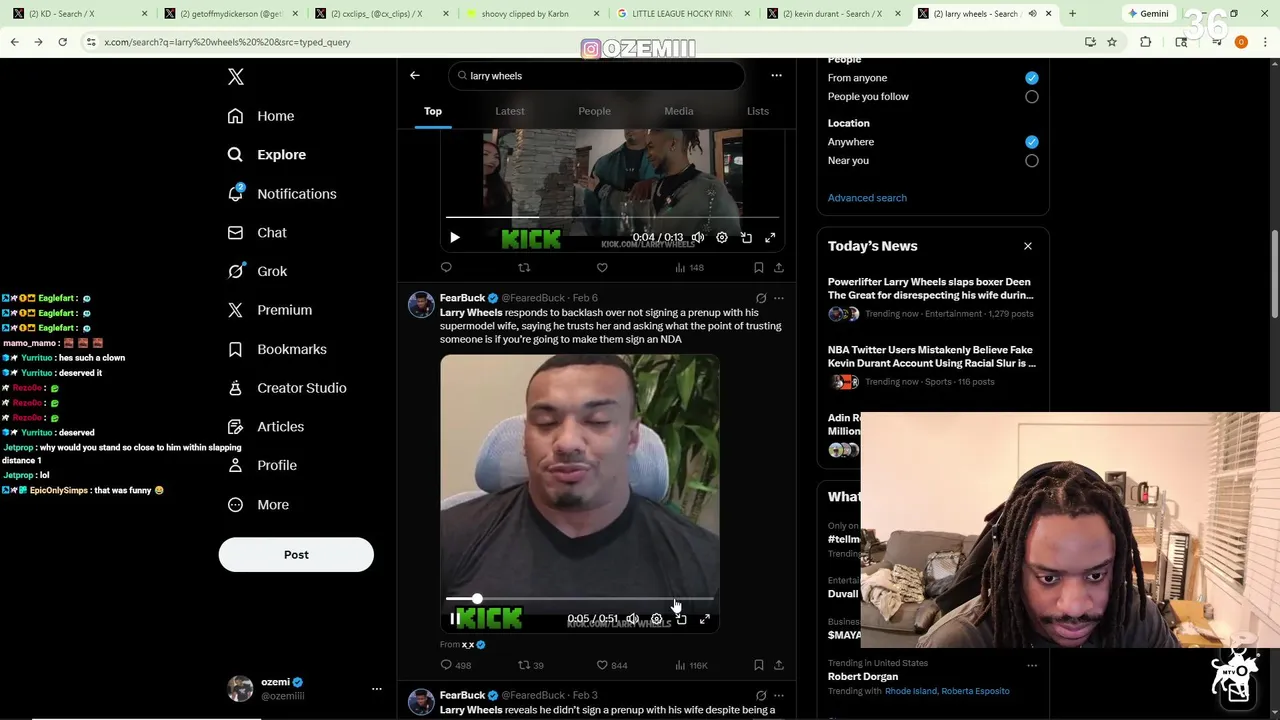Reply to the upper post
1280x720 pixels.
point(446,267)
